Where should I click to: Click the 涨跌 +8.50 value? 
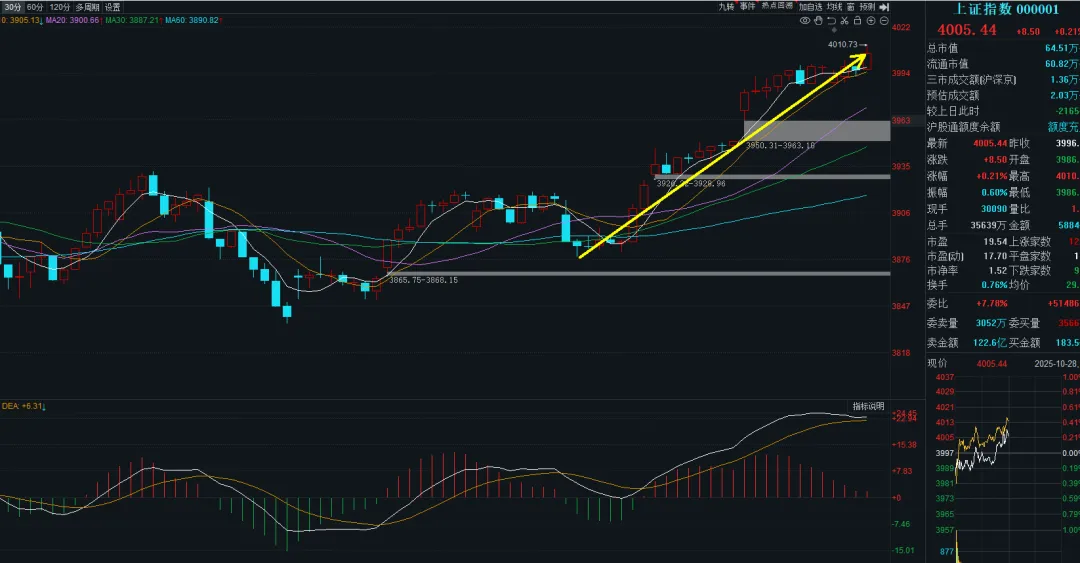[x=995, y=160]
